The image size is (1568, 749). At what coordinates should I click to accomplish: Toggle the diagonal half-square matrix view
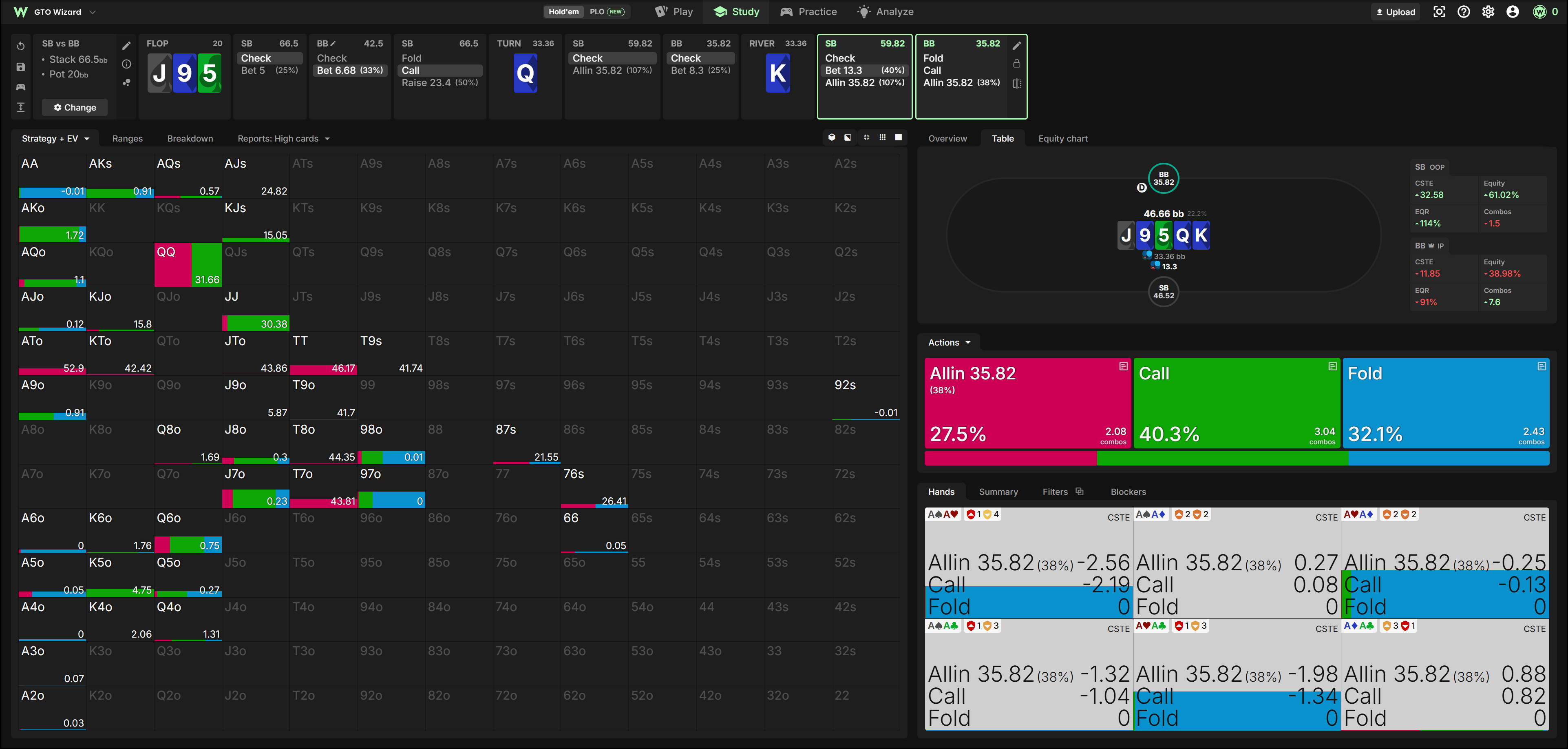pos(848,137)
